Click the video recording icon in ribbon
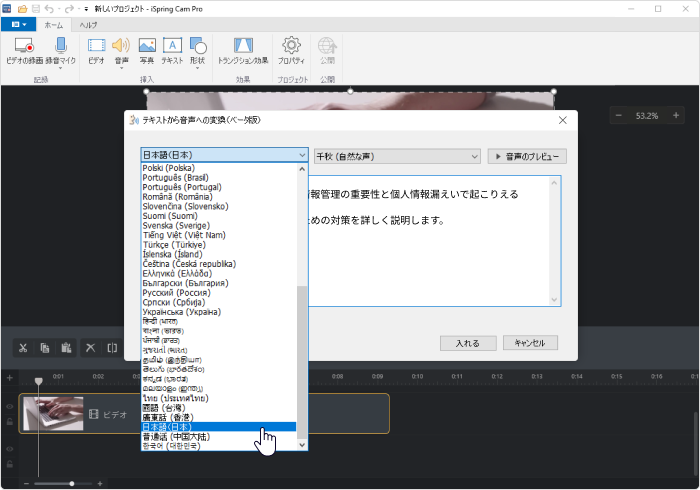This screenshot has height=490, width=700. pyautogui.click(x=24, y=46)
